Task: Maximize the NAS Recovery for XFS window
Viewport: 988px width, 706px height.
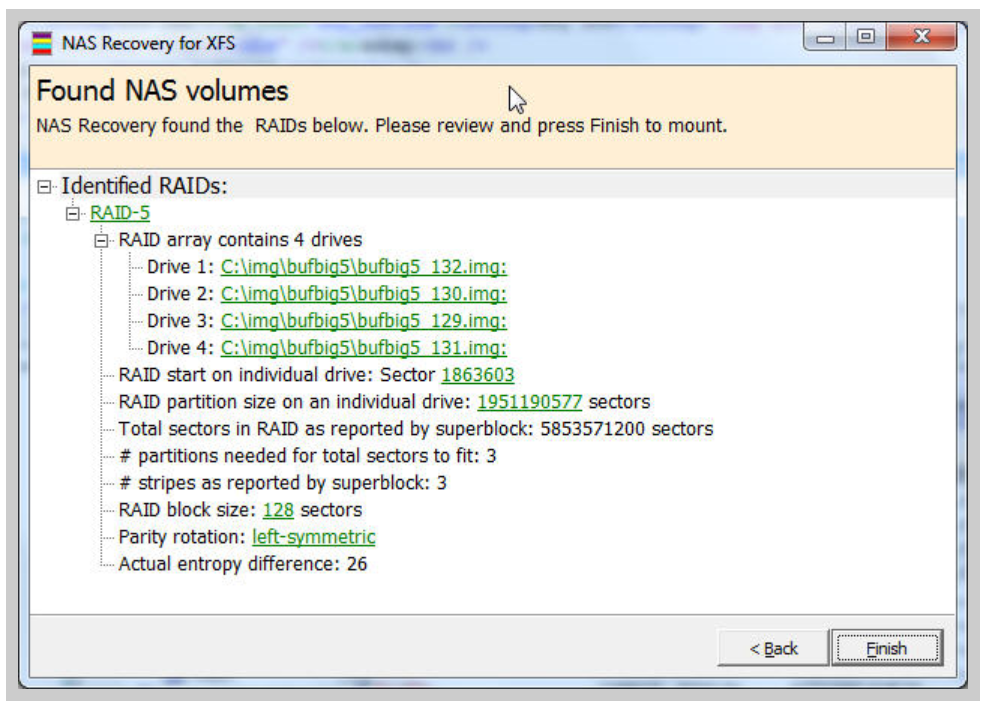Action: click(x=866, y=38)
